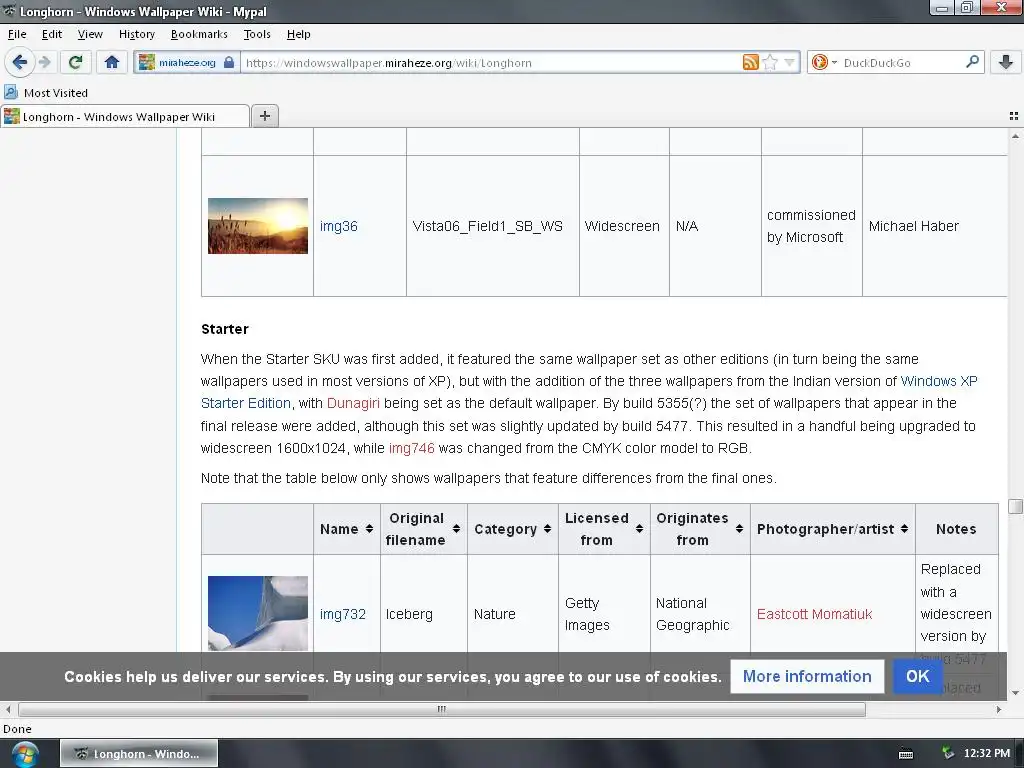Select the Longhorn taskbar window button
The height and width of the screenshot is (768, 1024).
point(139,754)
